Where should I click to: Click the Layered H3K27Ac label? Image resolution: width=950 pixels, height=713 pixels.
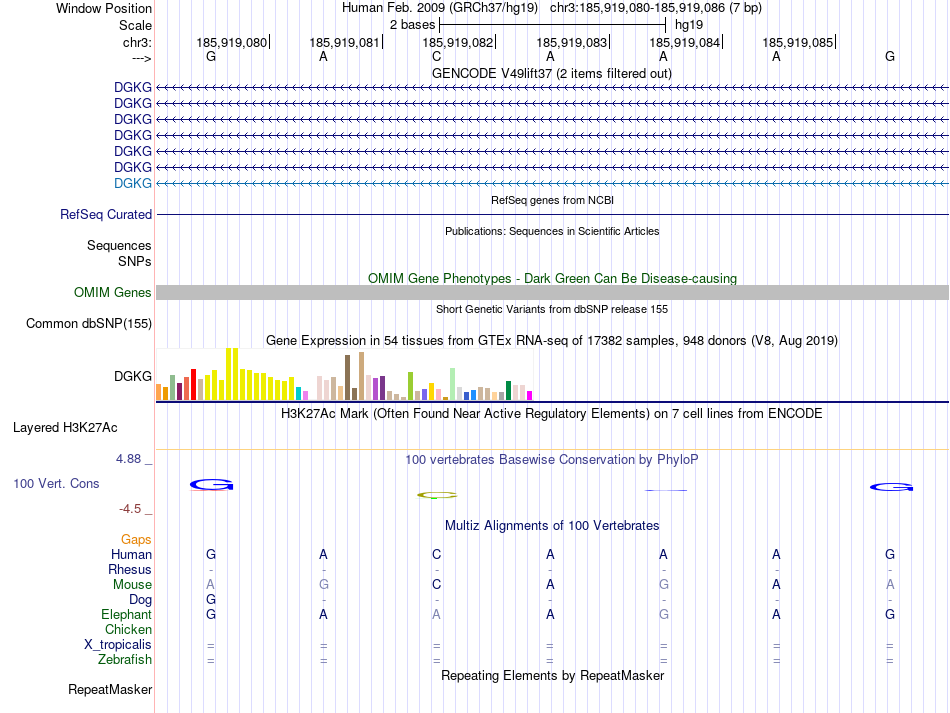(65, 428)
